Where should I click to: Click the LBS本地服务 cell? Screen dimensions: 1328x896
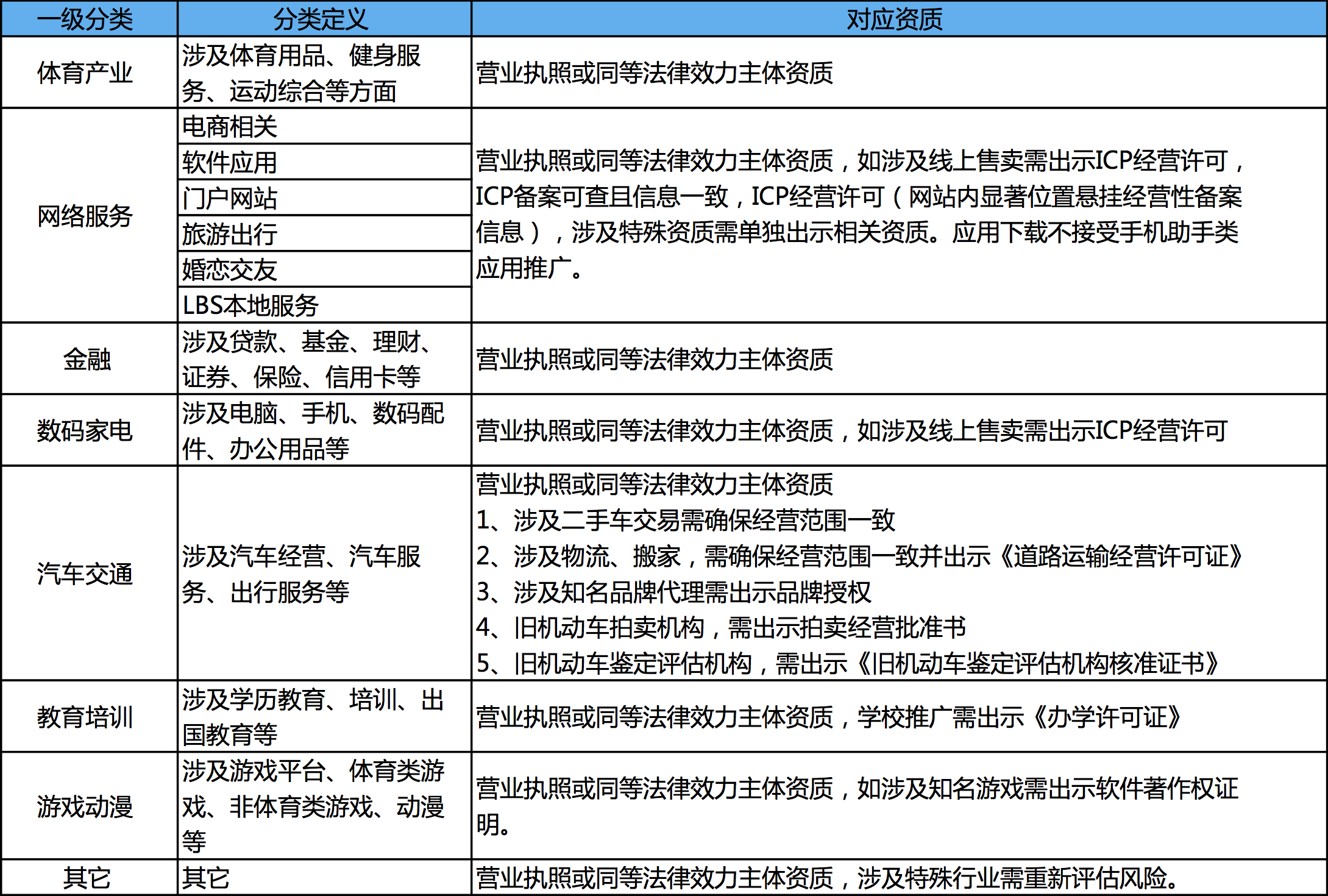pos(250,305)
